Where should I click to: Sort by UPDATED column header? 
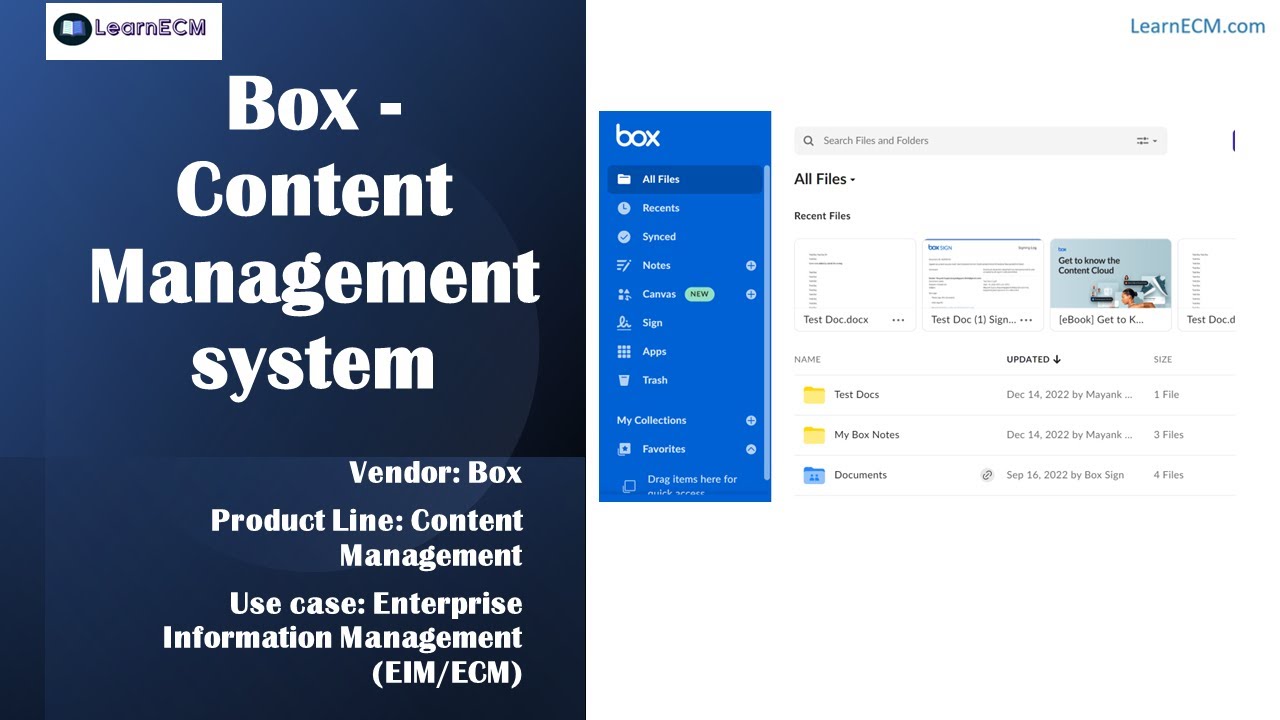[x=1033, y=359]
